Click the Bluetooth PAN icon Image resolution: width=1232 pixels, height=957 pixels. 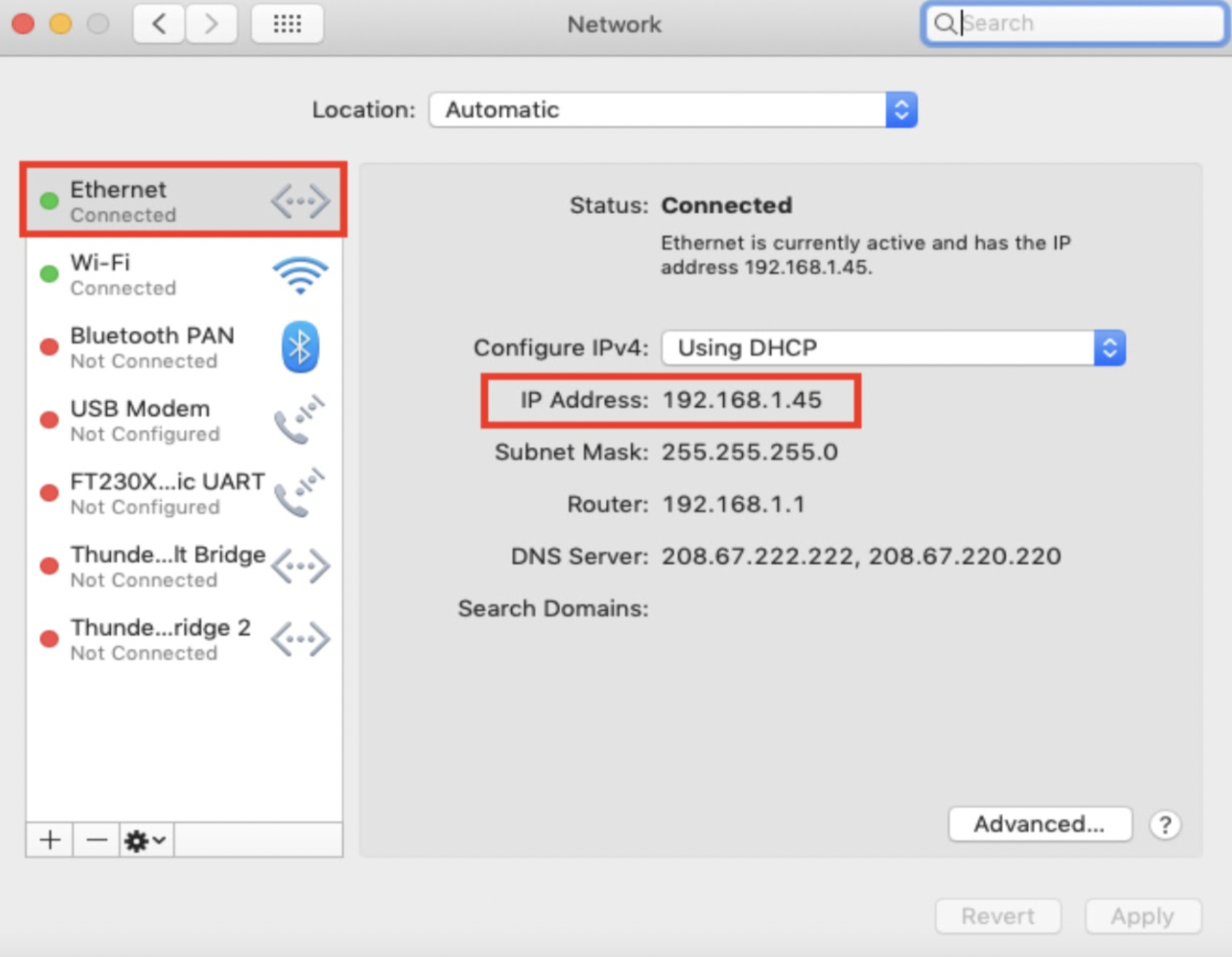(x=299, y=347)
